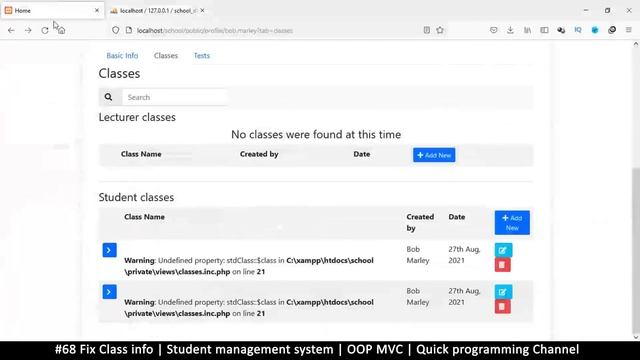This screenshot has height=360, width=640.
Task: Click the round extension icon beside the menu
Action: (612, 30)
